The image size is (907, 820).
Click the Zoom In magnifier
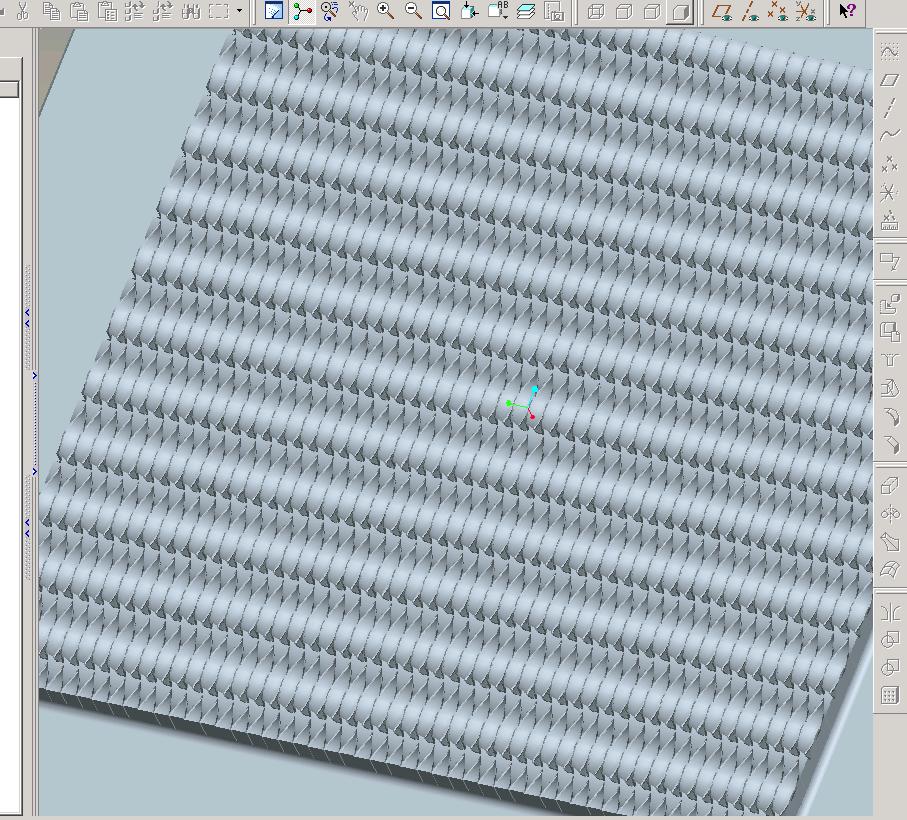tap(385, 11)
